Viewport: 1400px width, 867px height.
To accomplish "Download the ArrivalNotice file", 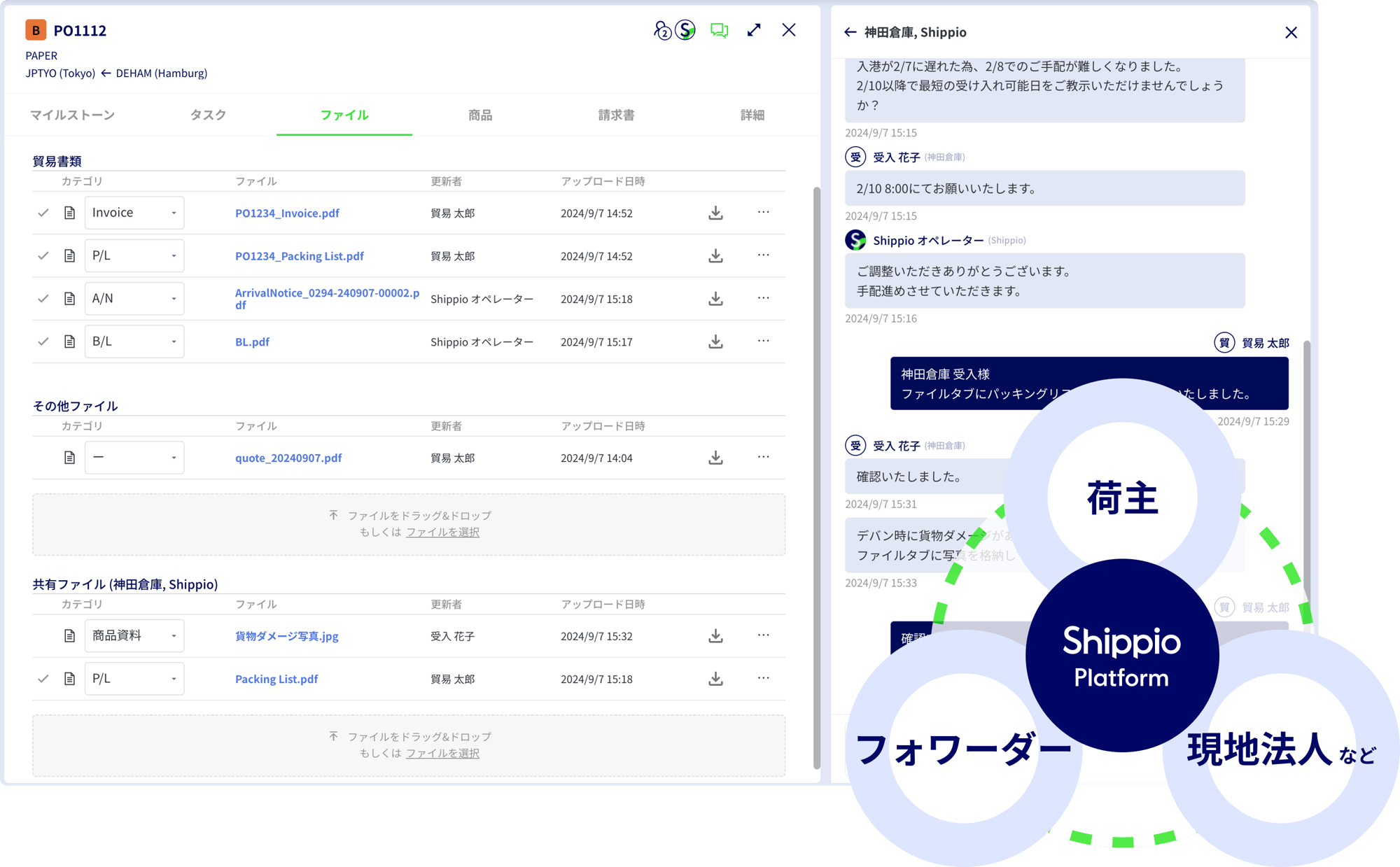I will click(x=715, y=299).
